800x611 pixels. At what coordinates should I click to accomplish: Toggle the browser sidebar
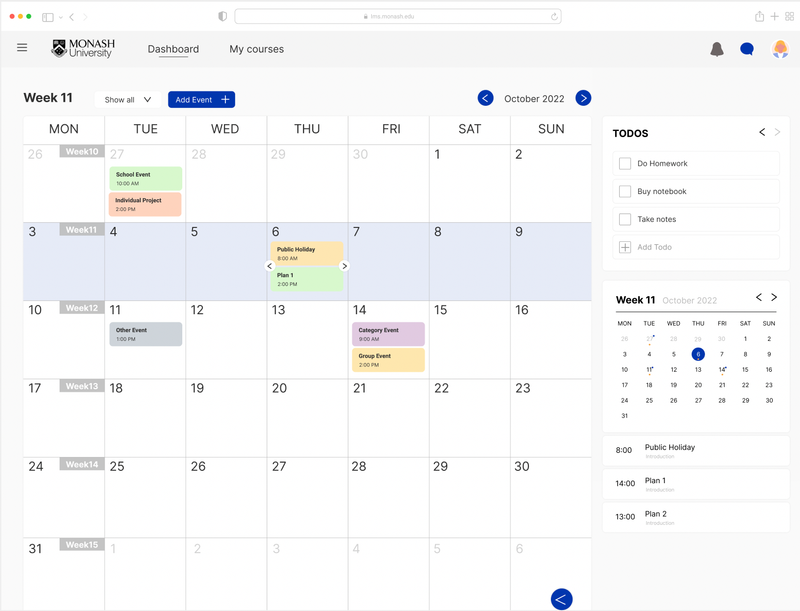point(48,17)
